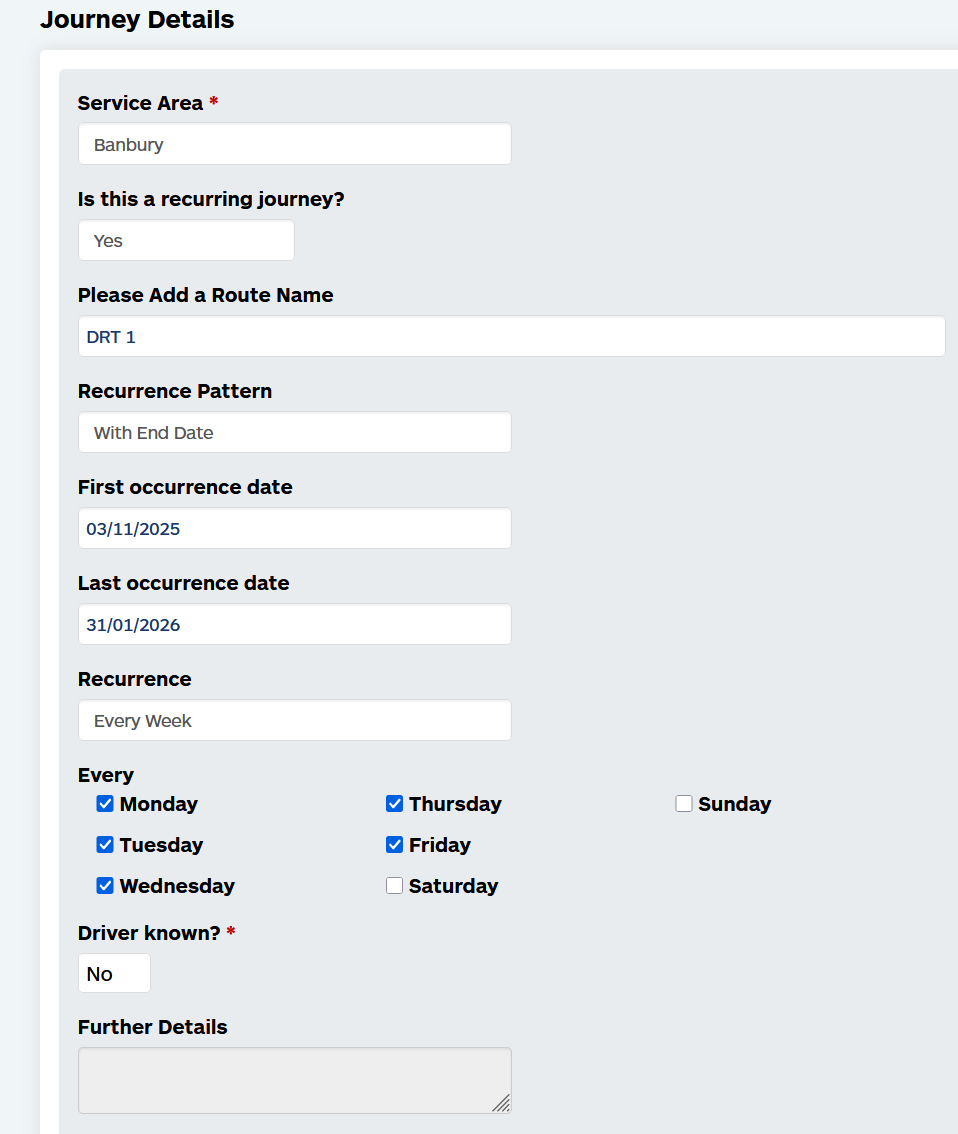Screen dimensions: 958x1134
Task: Open the Driver known dropdown showing No
Action: (114, 973)
